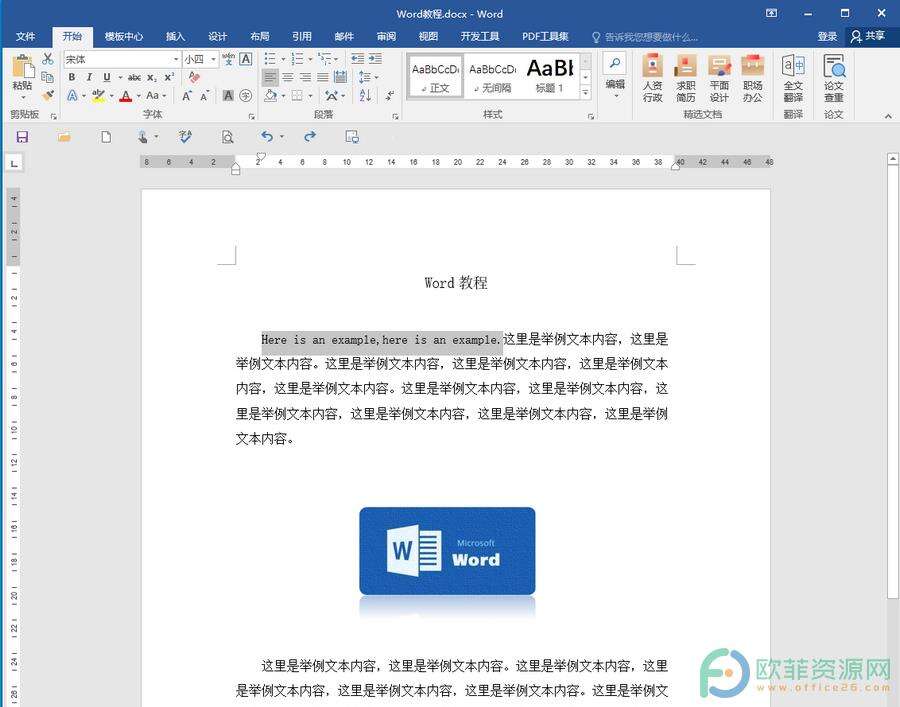Viewport: 900px width, 707px height.
Task: Switch to the 设计 Design tab
Action: click(218, 37)
